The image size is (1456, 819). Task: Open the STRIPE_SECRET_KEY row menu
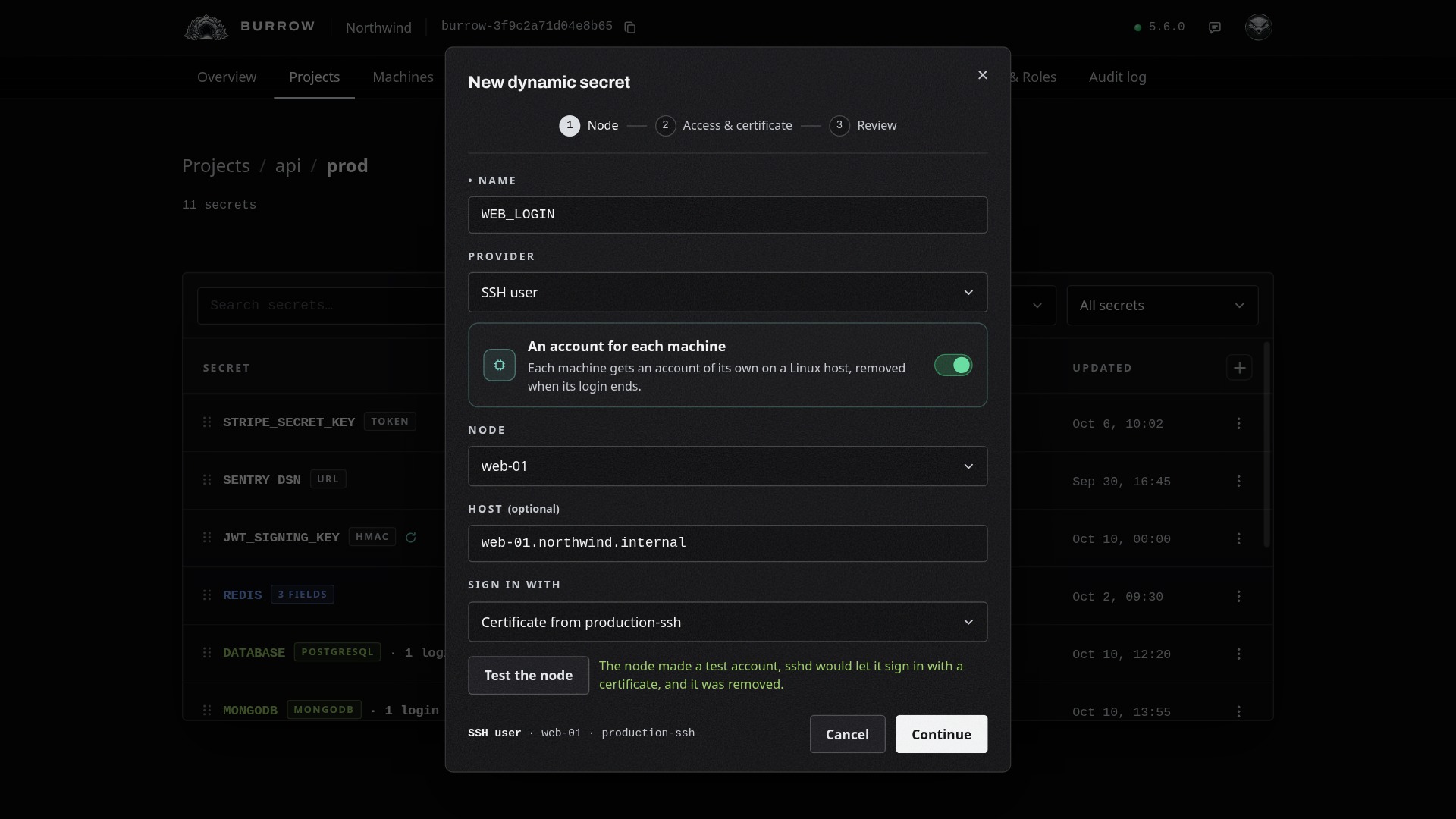[1239, 423]
